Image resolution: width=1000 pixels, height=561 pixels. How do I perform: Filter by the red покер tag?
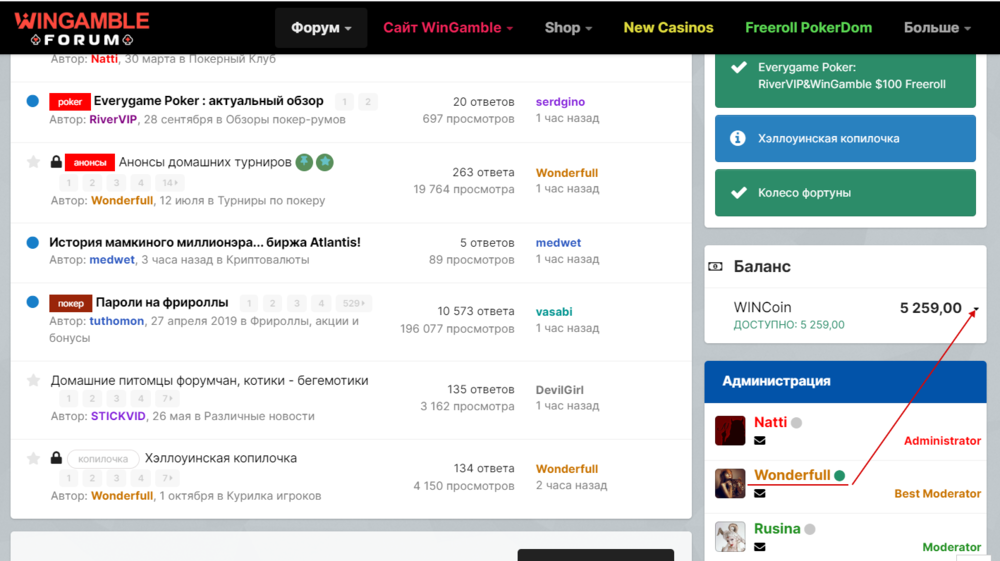pyautogui.click(x=70, y=303)
